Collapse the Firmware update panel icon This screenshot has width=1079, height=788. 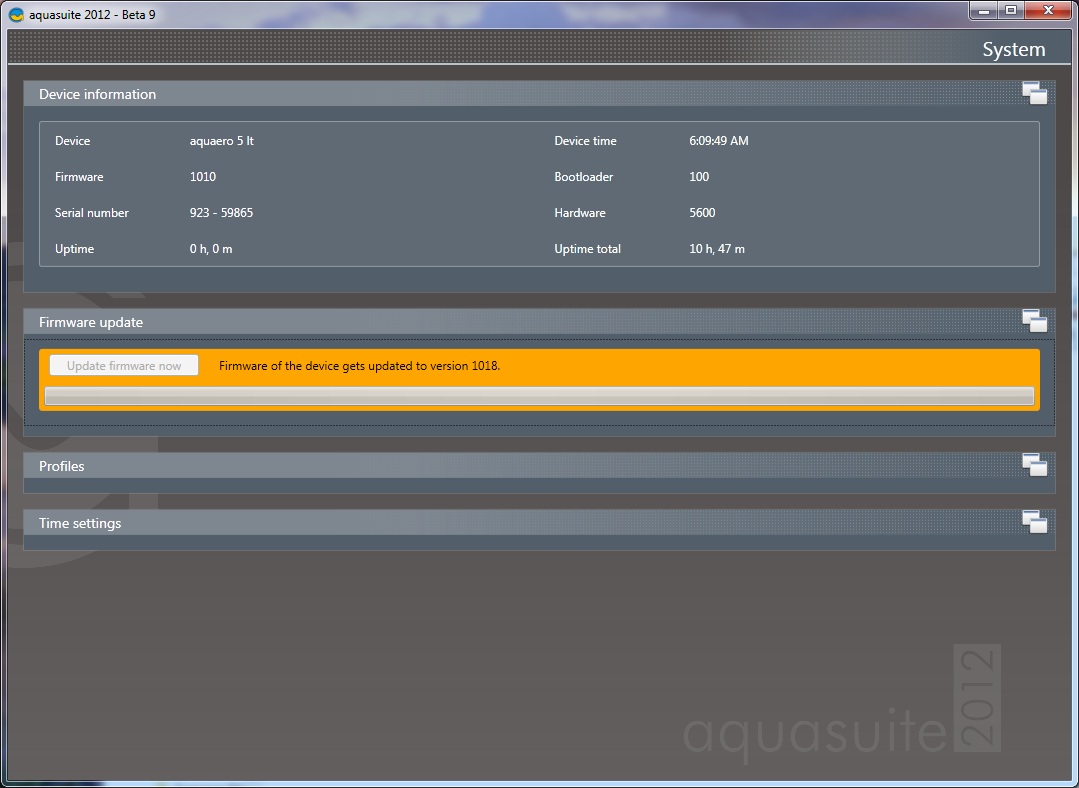(x=1034, y=321)
